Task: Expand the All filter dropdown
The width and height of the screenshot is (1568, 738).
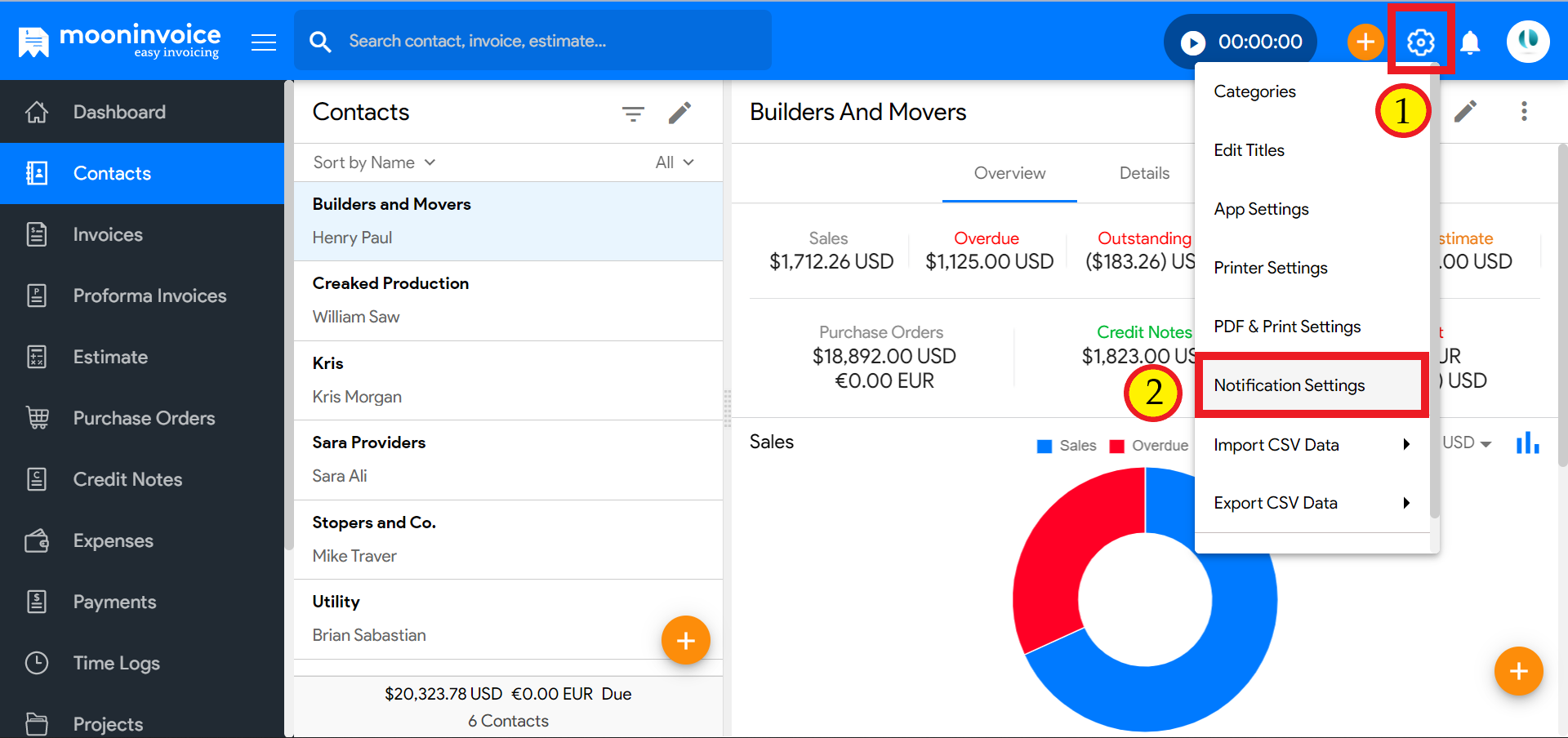Action: pos(675,162)
